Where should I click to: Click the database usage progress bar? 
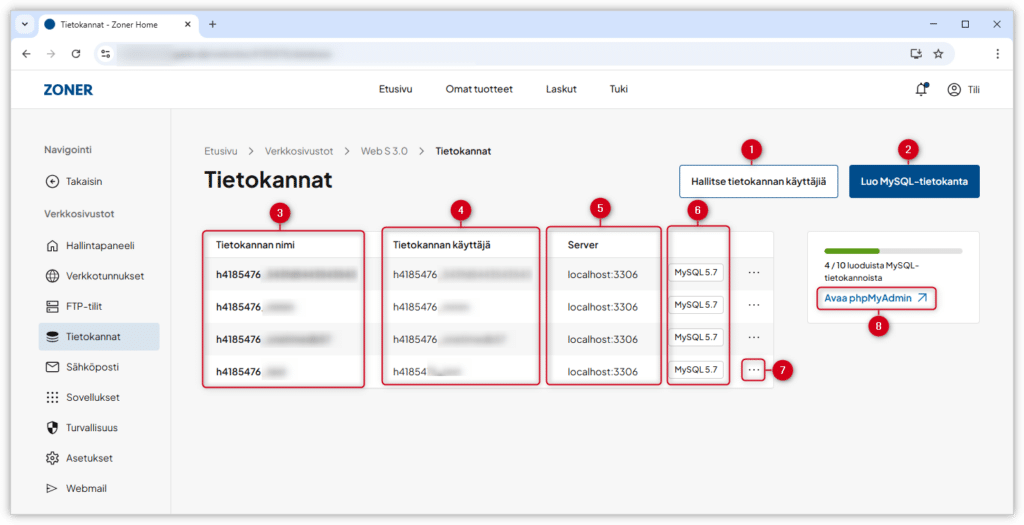[892, 251]
